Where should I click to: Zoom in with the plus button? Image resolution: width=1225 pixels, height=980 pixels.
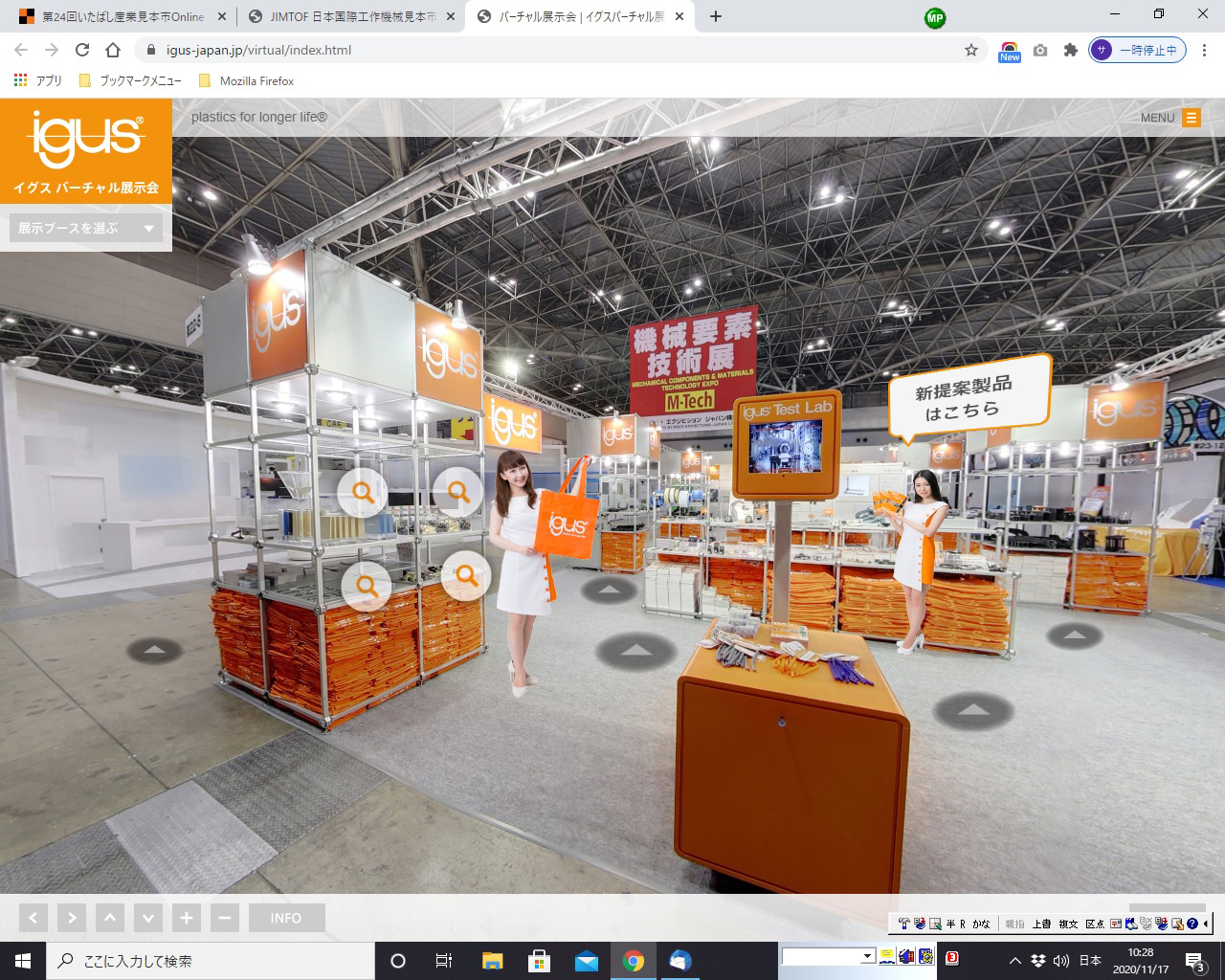187,918
